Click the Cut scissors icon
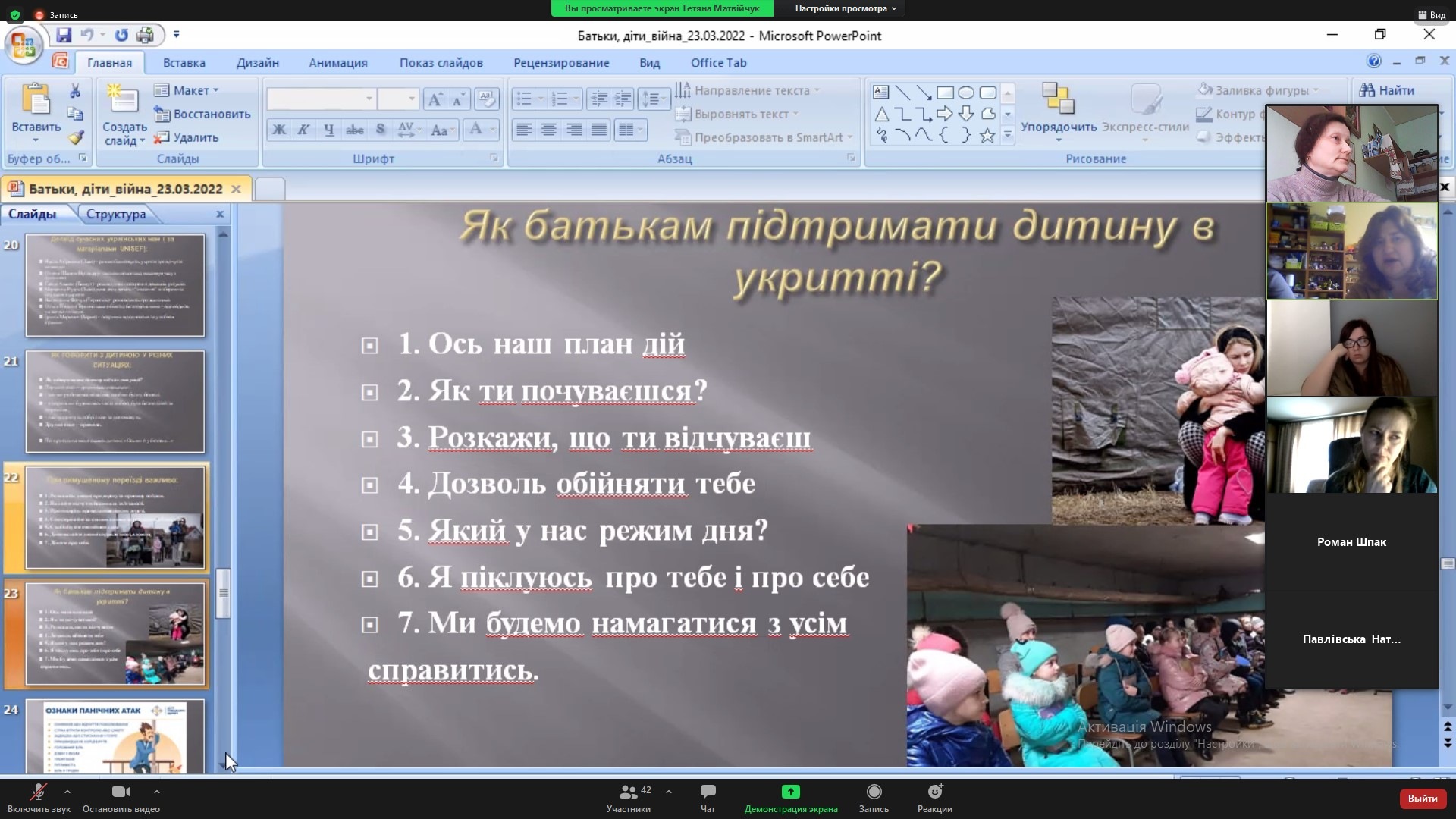1456x819 pixels. point(75,91)
